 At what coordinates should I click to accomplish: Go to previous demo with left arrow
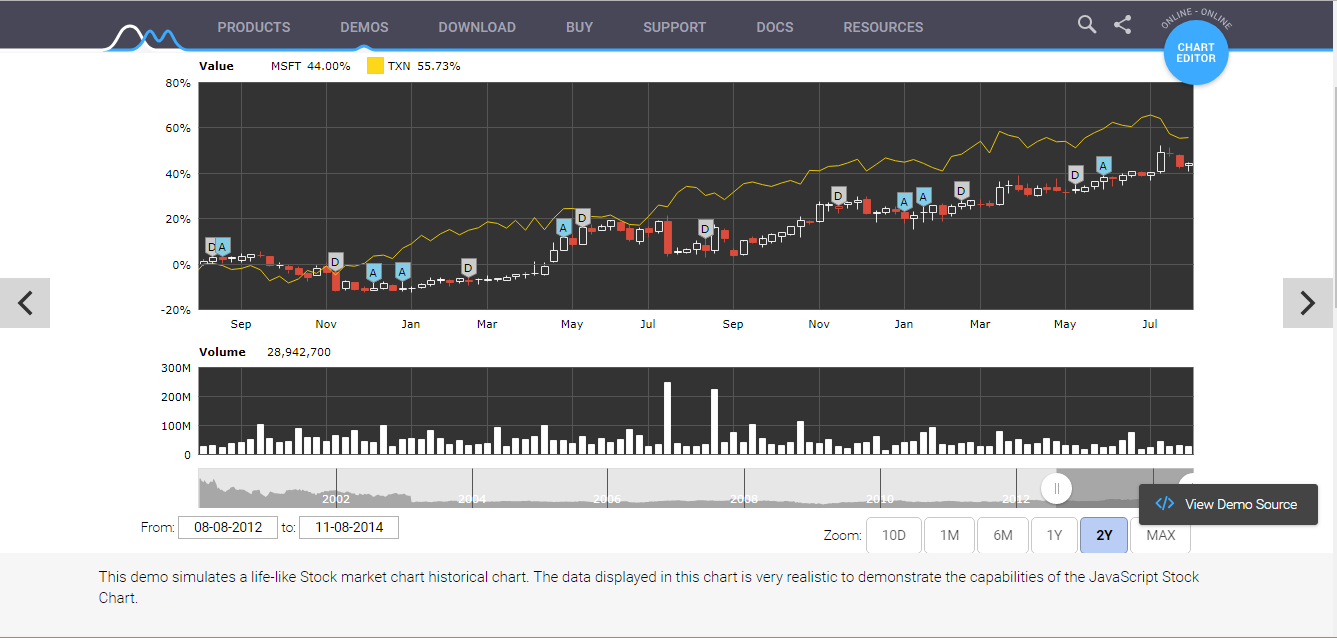25,303
